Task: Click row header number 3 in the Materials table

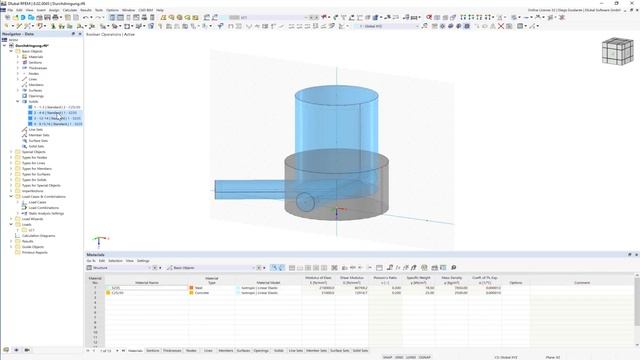Action: point(95,298)
